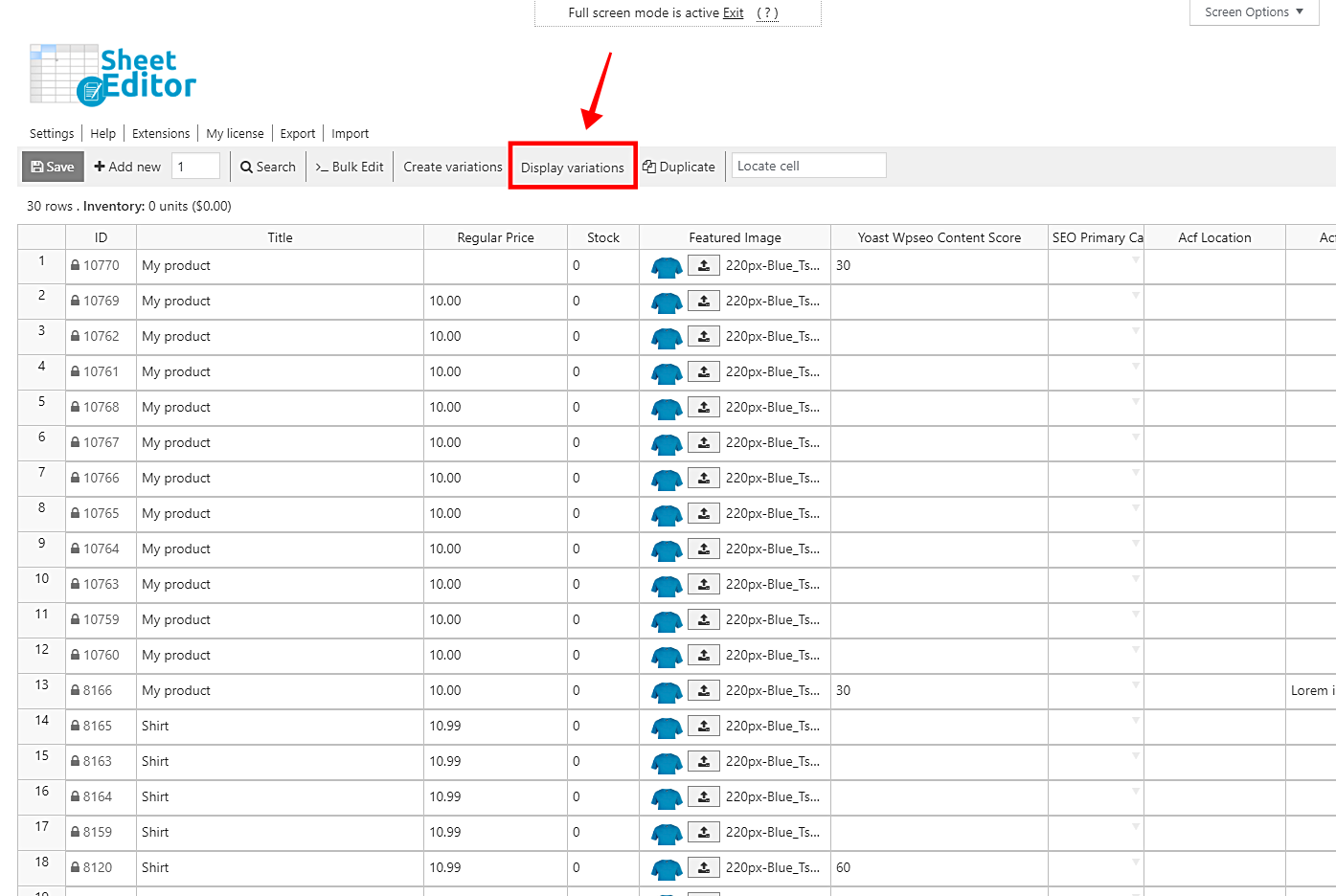Open the Export menu item
The image size is (1336, 896).
click(x=297, y=134)
